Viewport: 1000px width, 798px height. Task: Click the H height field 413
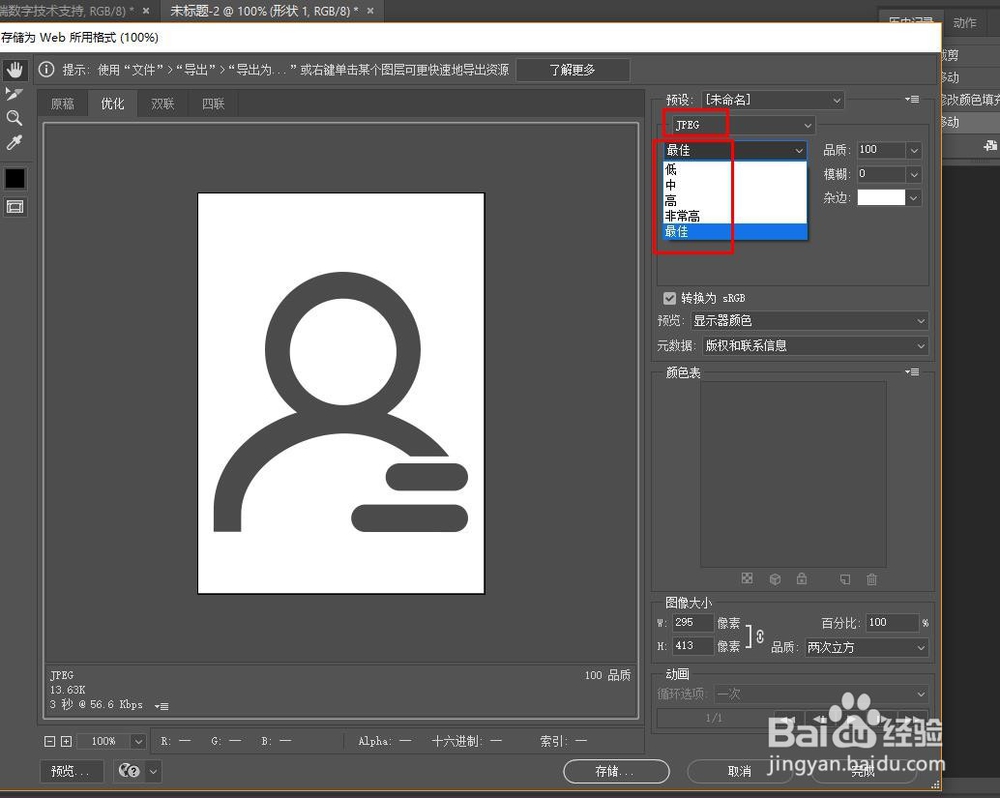pos(693,646)
